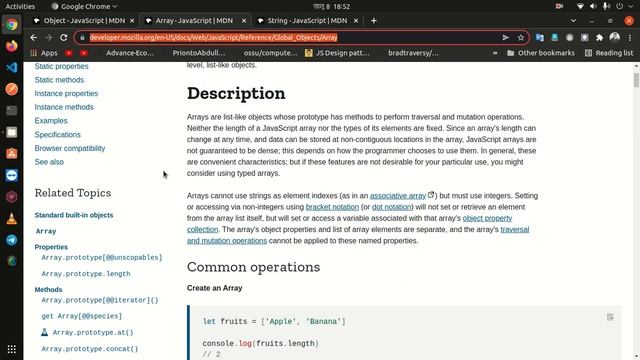
Task: Open the JS Design patt bookmark
Action: (x=337, y=53)
